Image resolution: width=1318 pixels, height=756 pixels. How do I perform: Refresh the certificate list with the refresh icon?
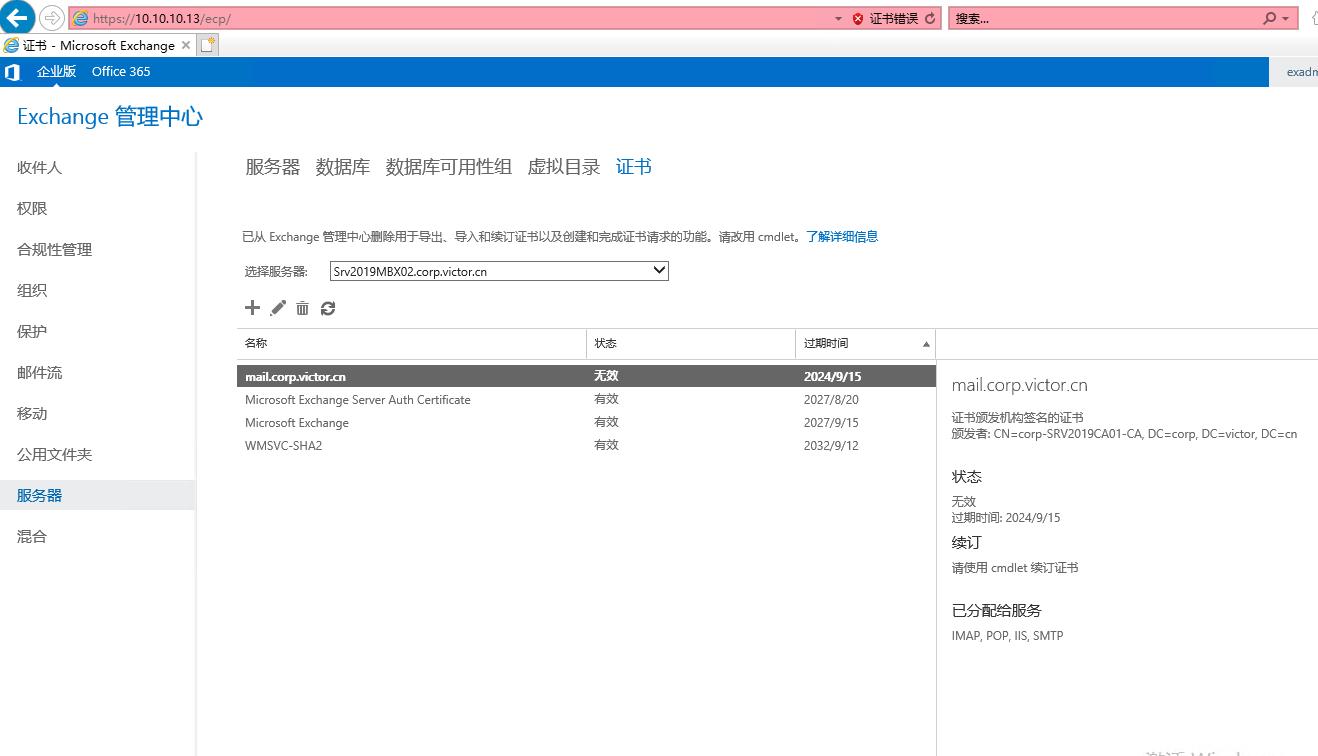pyautogui.click(x=328, y=308)
